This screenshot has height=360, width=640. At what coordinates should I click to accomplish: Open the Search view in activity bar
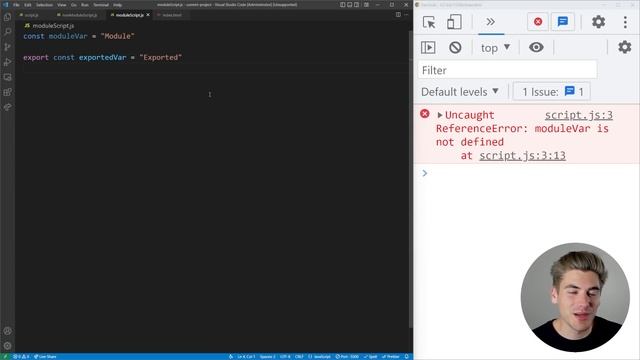7,32
